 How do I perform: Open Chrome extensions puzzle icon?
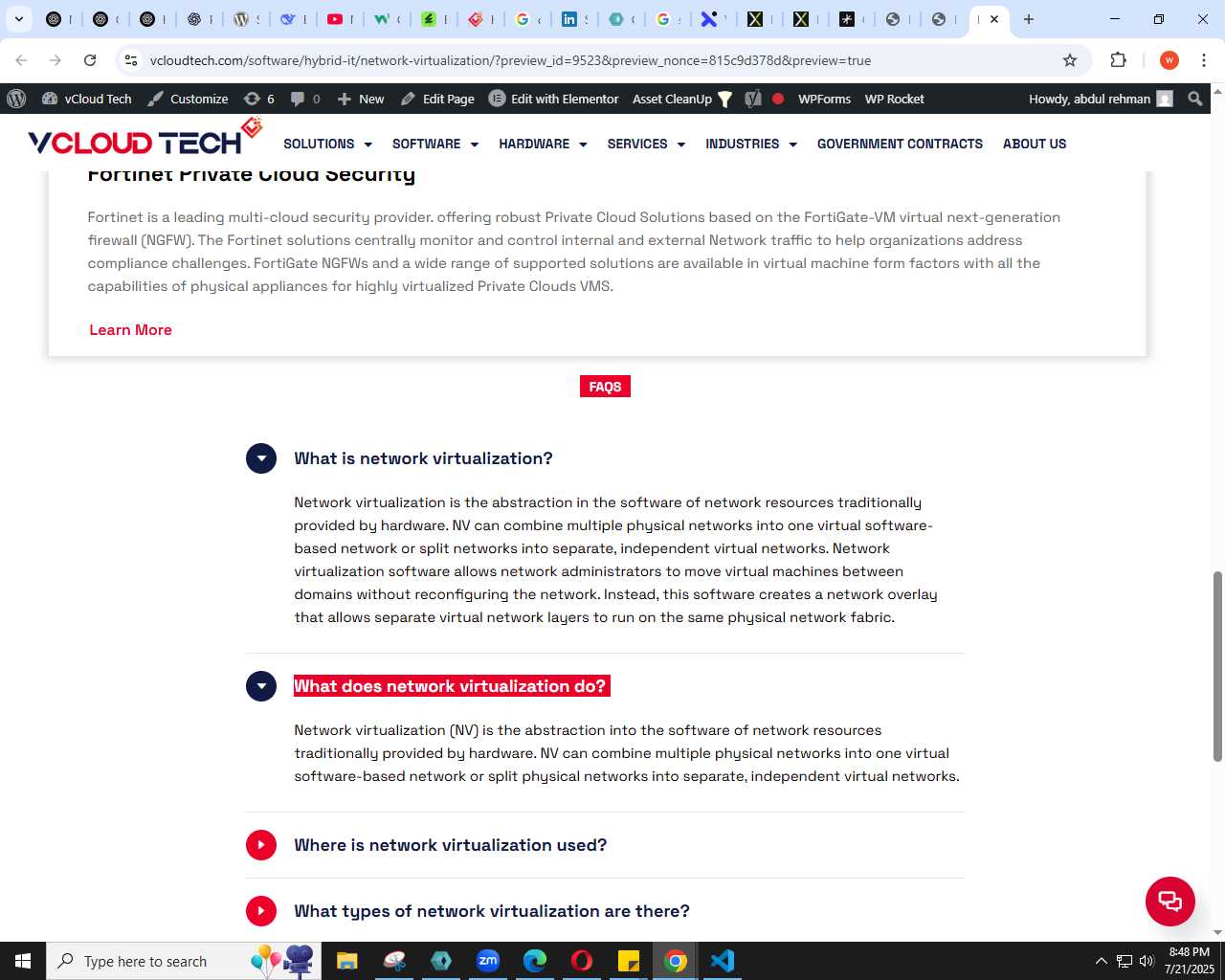click(1118, 60)
